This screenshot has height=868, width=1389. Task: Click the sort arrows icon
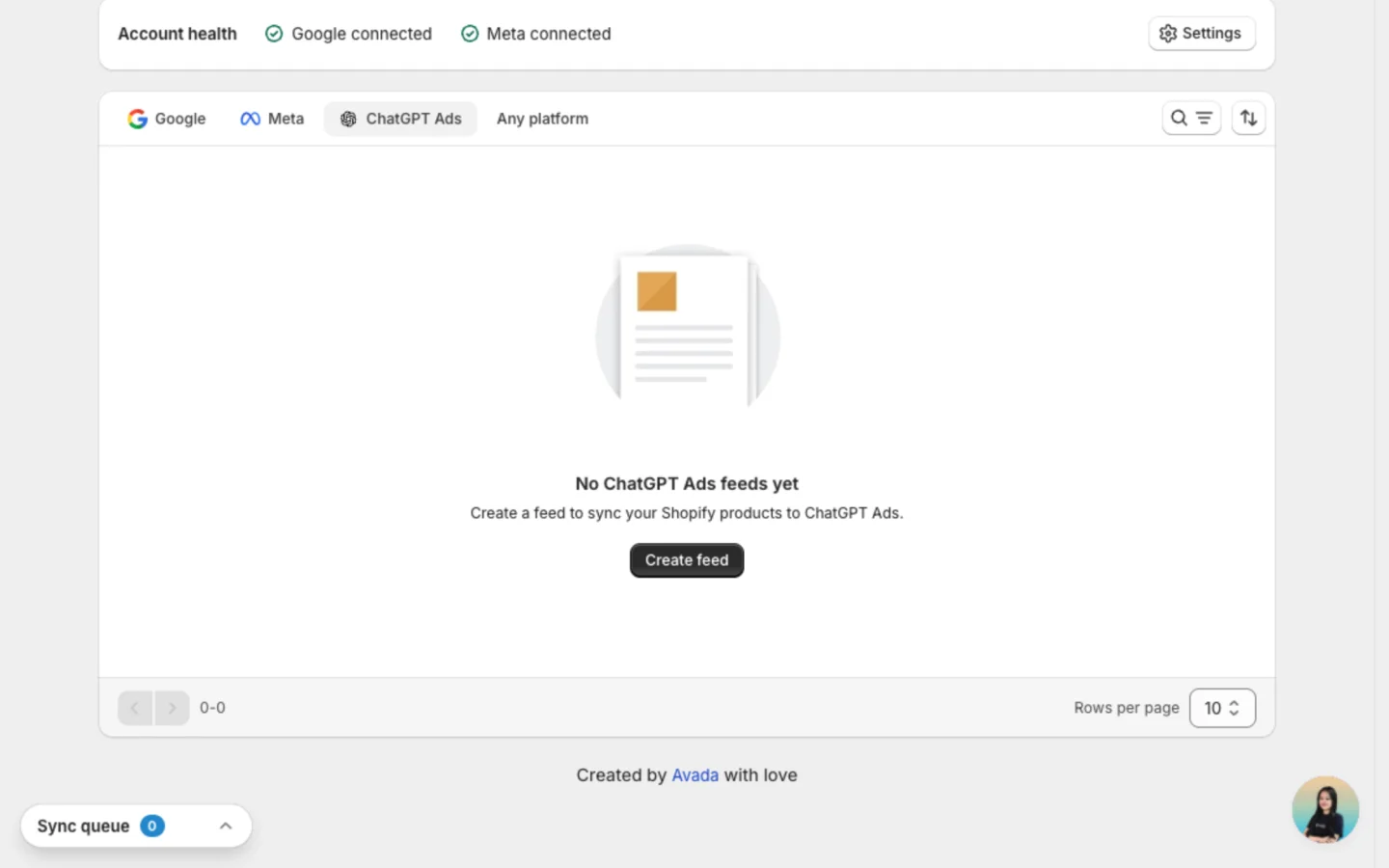click(x=1248, y=118)
